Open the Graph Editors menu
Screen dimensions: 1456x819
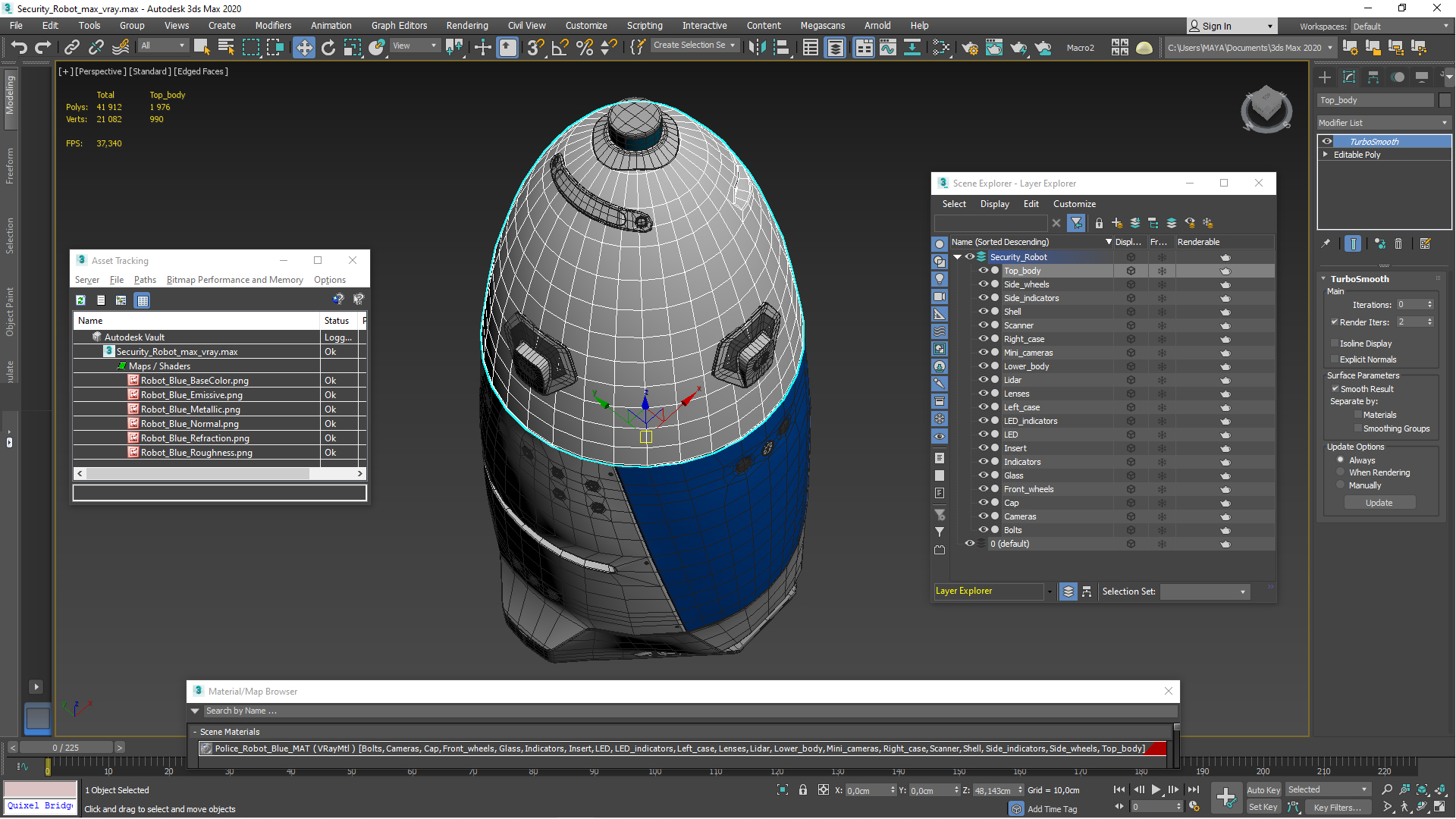tap(399, 26)
